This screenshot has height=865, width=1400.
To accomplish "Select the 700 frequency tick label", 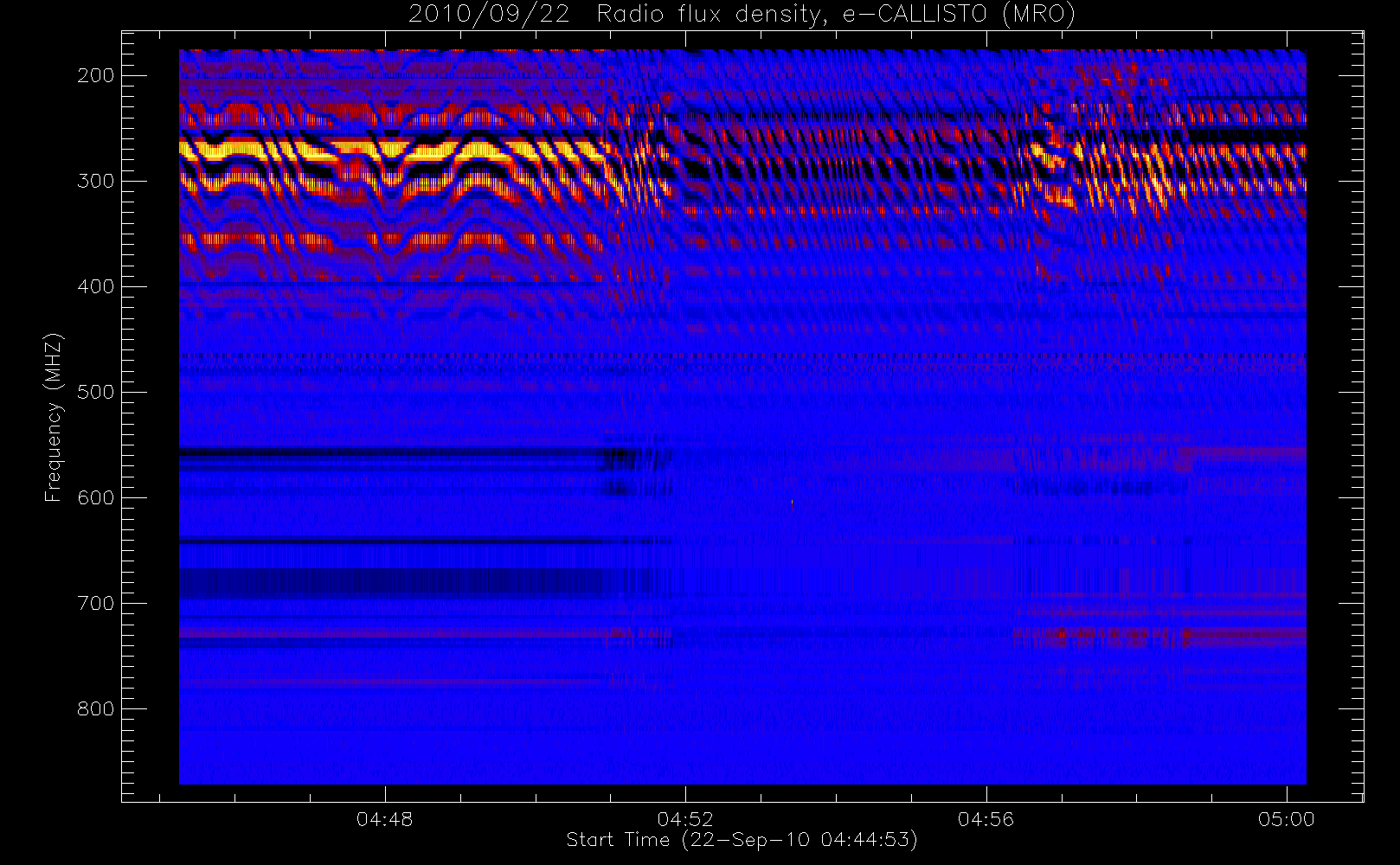I will click(x=96, y=603).
